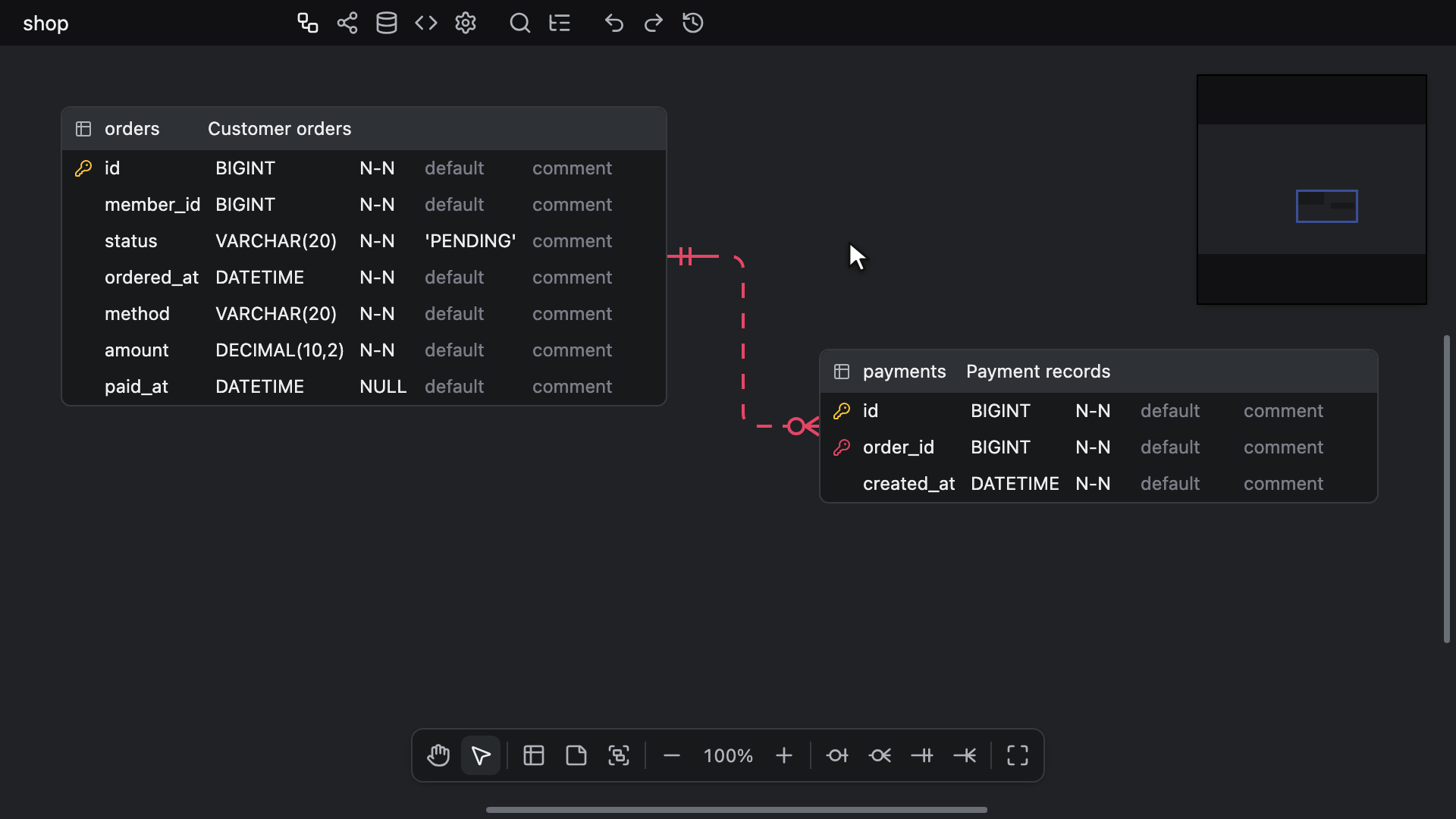Toggle N-N nullability of paid_at column

pos(383,387)
